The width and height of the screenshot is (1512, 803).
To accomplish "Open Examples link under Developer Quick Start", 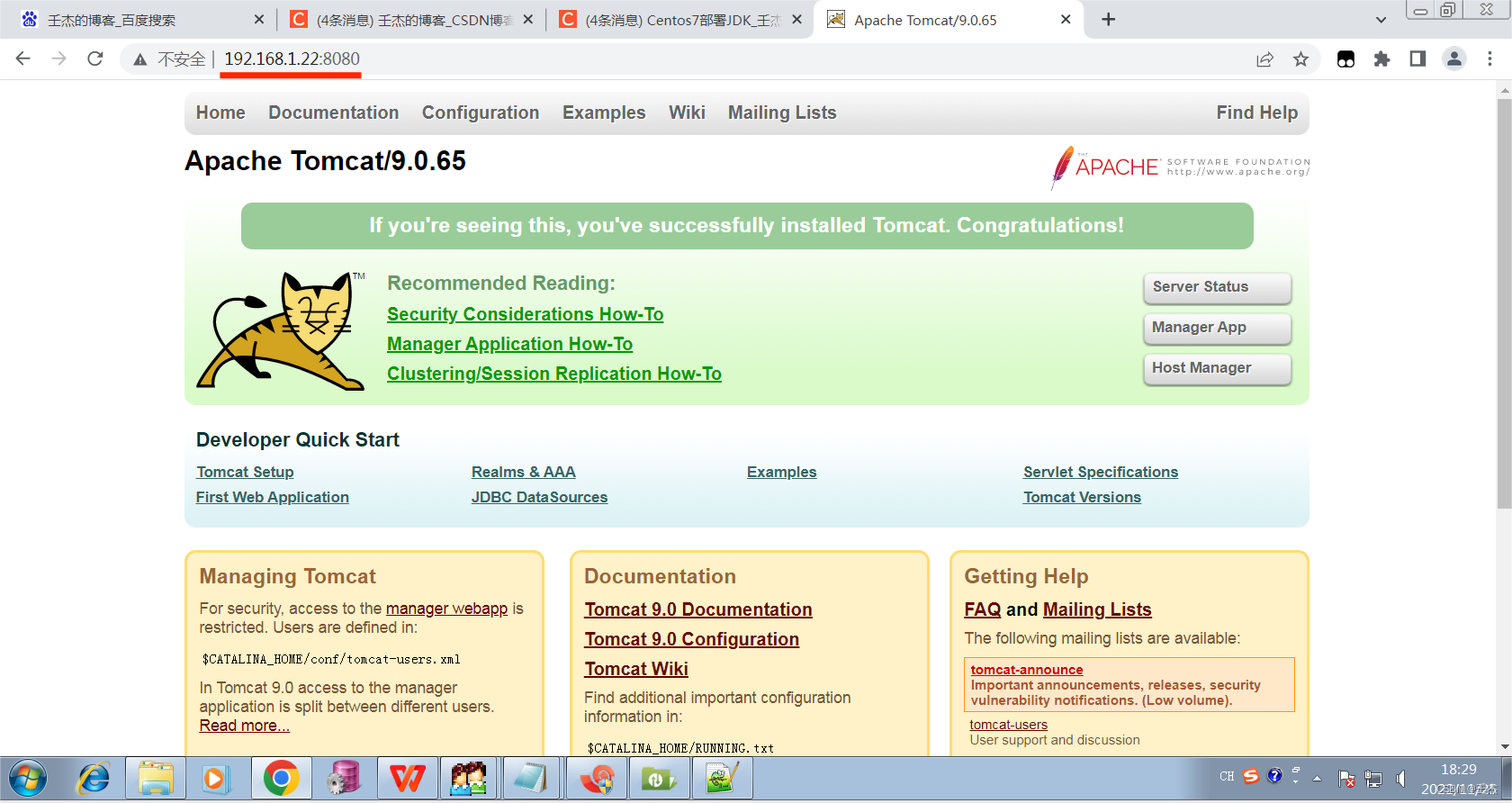I will pyautogui.click(x=781, y=472).
